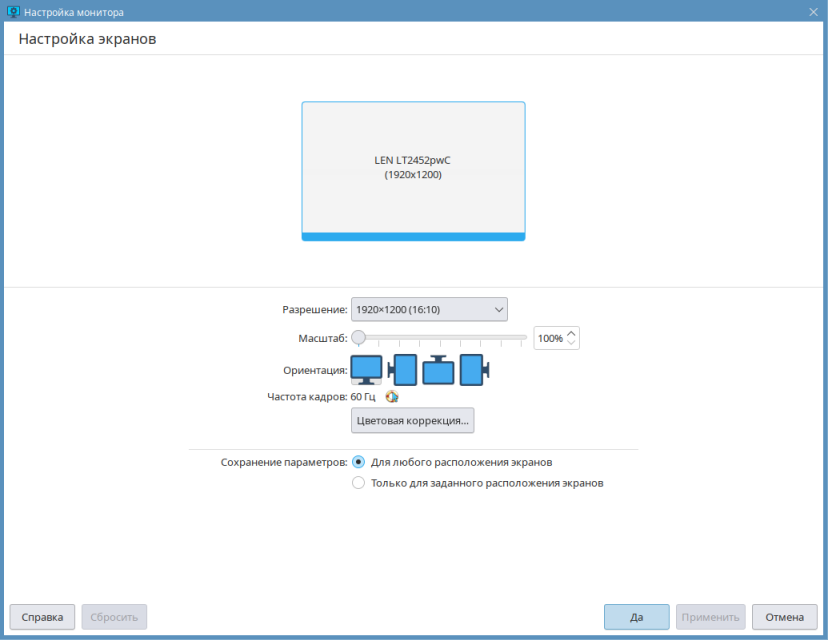Decrease scale with spinbox down arrow
The image size is (828, 640).
571,343
